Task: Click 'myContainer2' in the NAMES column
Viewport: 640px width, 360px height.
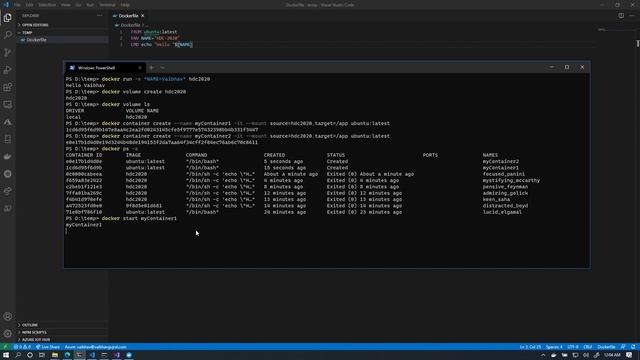Action: [x=500, y=161]
